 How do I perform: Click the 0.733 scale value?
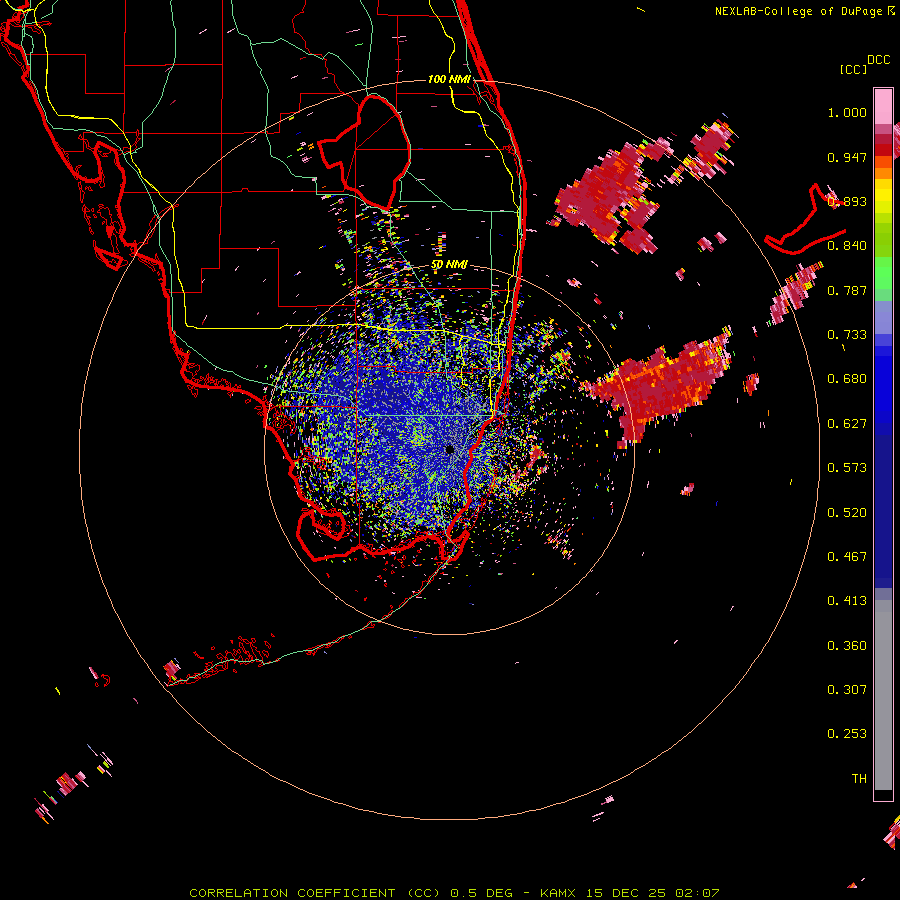(x=847, y=335)
